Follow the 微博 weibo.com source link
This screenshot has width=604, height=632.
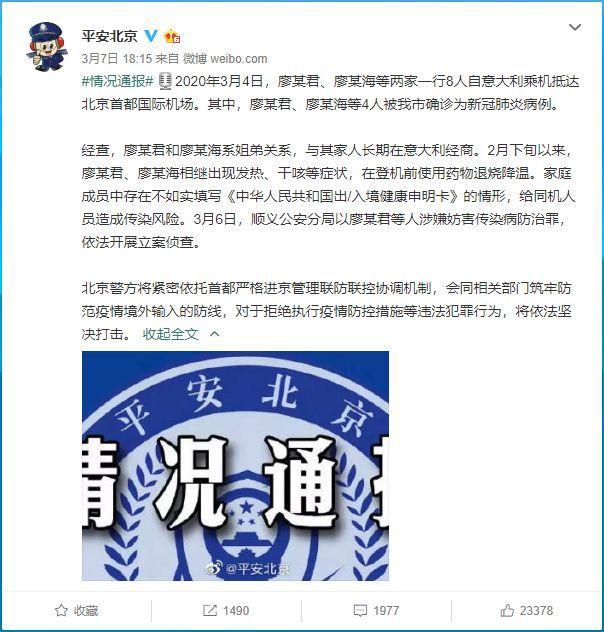pos(225,59)
